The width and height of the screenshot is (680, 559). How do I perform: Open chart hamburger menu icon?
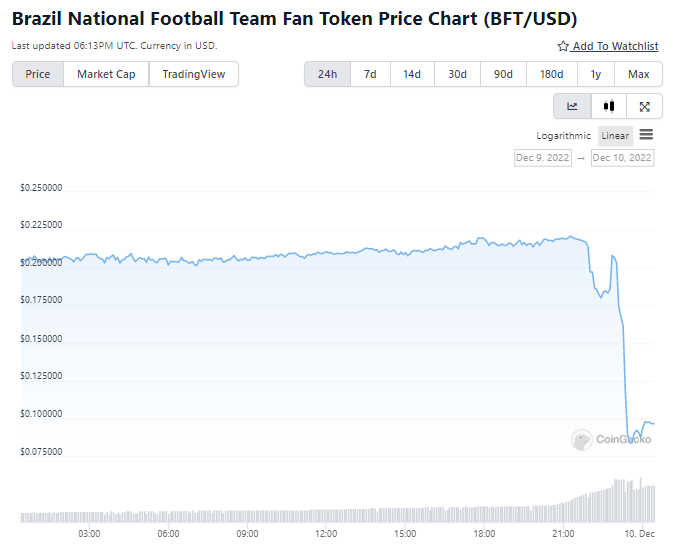pos(646,135)
